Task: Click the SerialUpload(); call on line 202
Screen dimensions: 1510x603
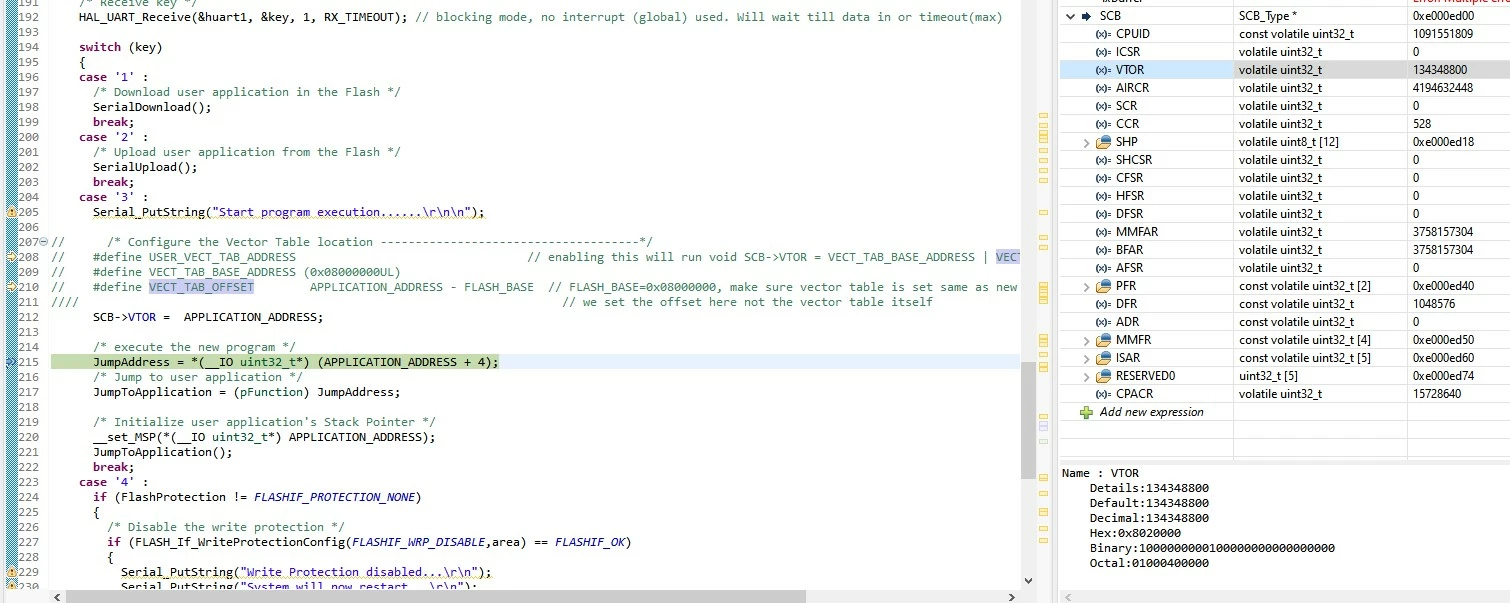Action: [x=145, y=167]
